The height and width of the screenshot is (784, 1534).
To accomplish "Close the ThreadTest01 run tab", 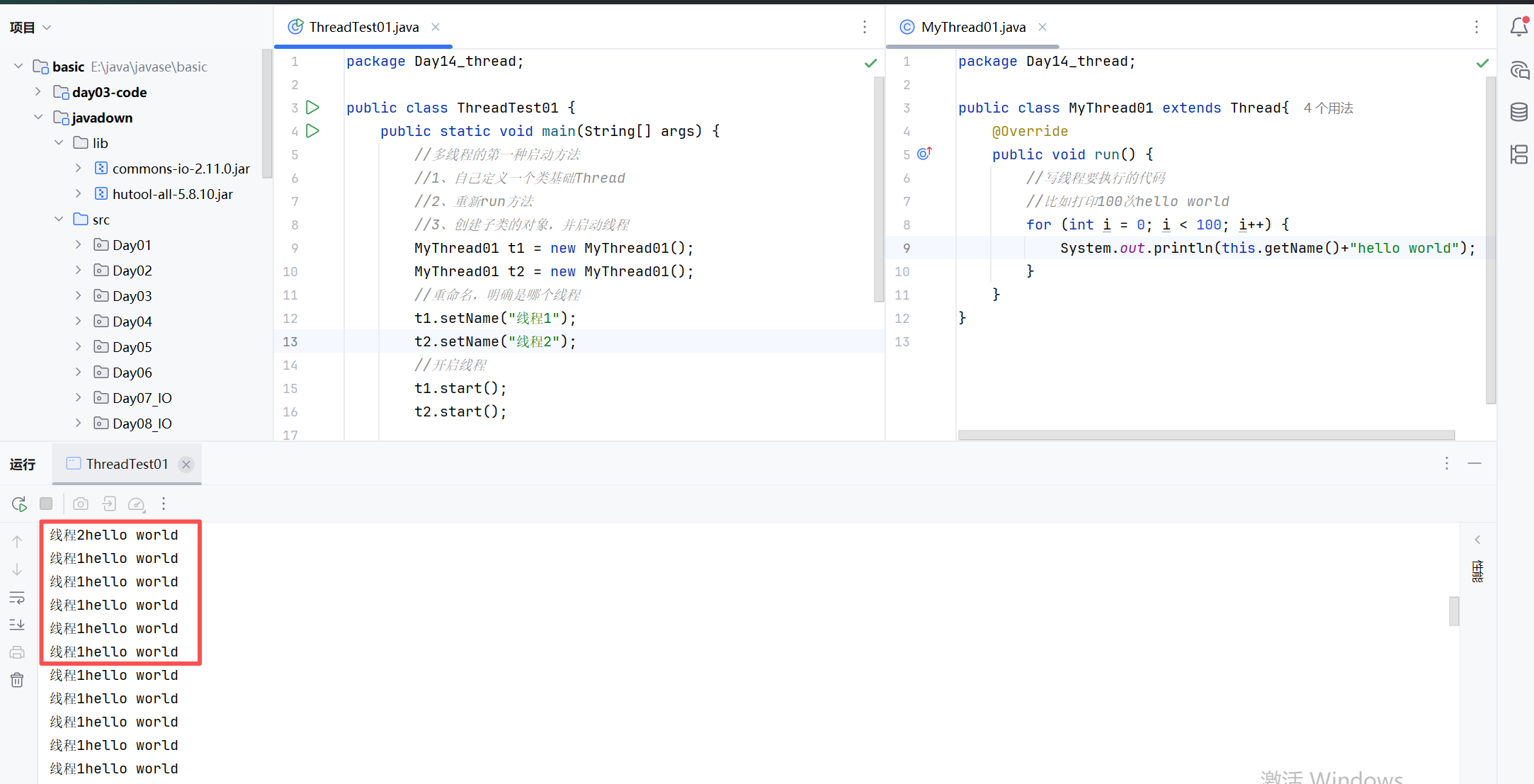I will [x=186, y=465].
